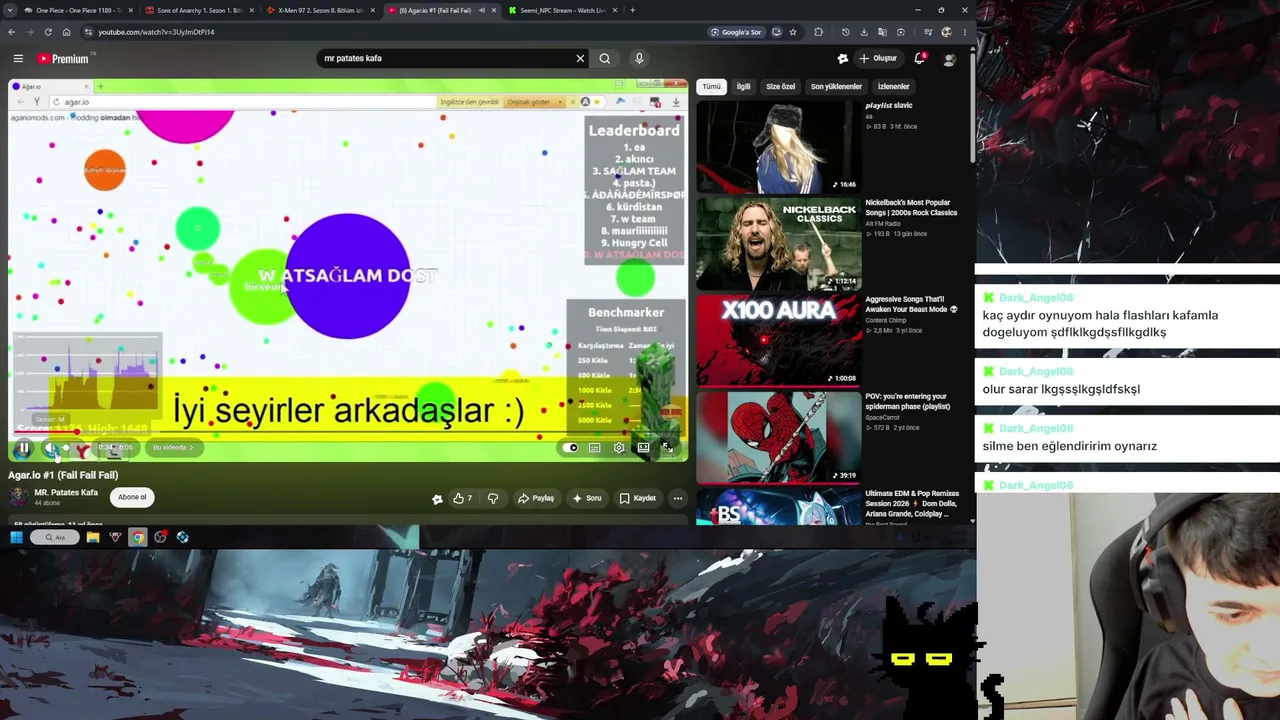
Task: Open the YouTube account avatar menu
Action: [x=949, y=59]
